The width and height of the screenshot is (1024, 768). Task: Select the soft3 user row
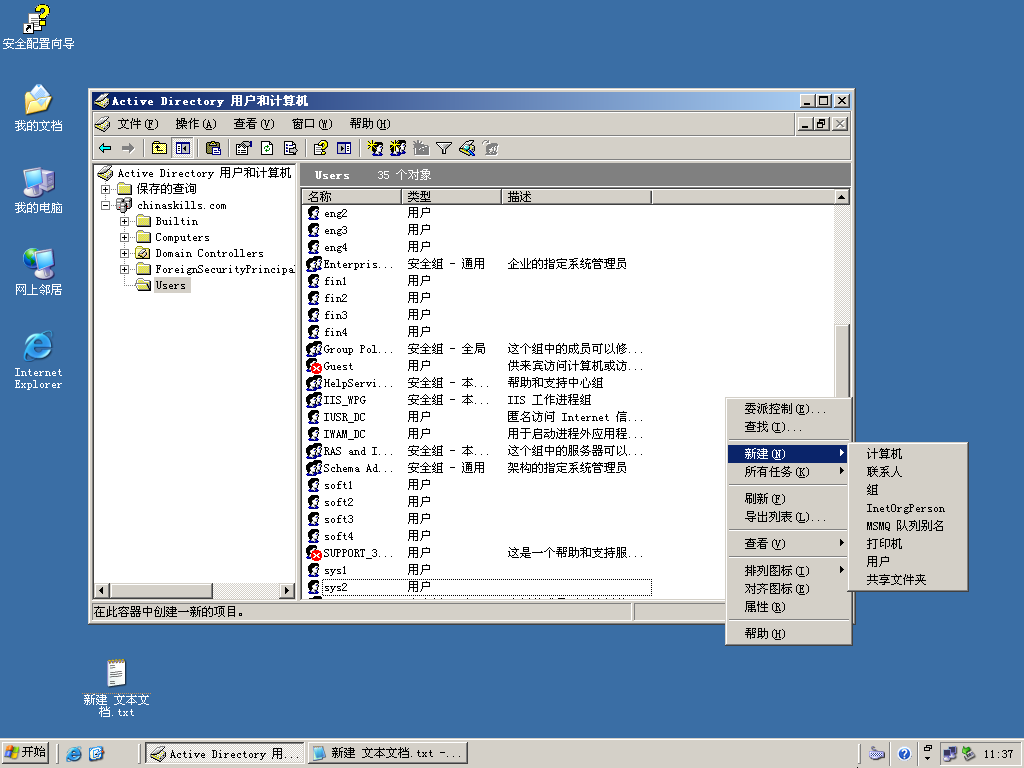pyautogui.click(x=477, y=519)
